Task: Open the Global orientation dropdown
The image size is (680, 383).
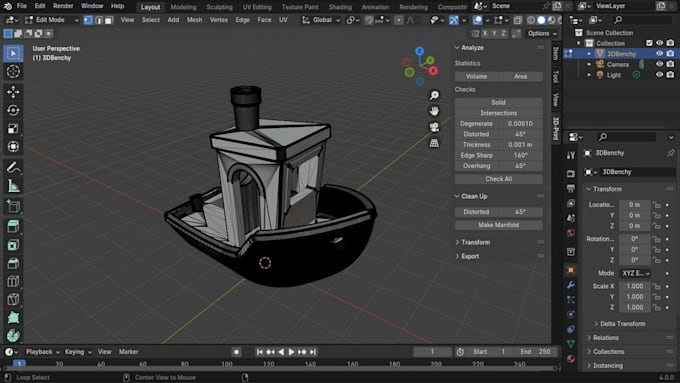Action: pos(321,20)
